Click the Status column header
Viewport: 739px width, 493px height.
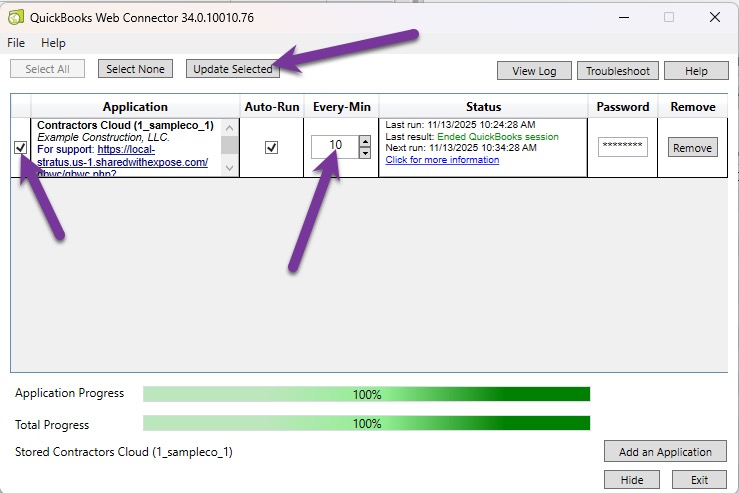pos(484,107)
